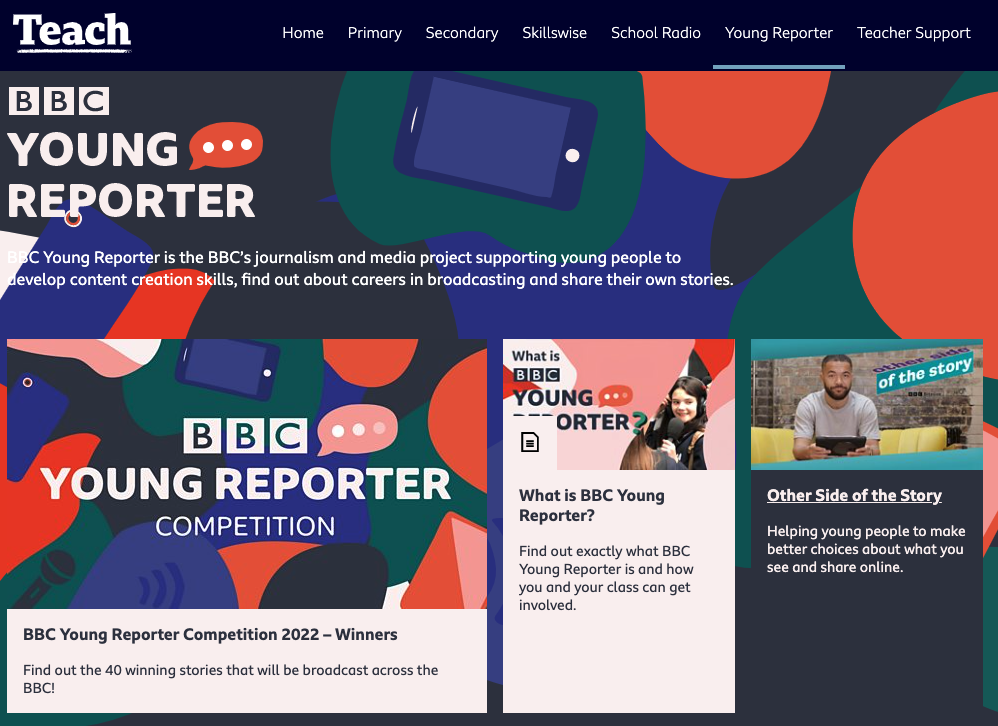
Task: Open the Secondary navigation link
Action: [462, 33]
